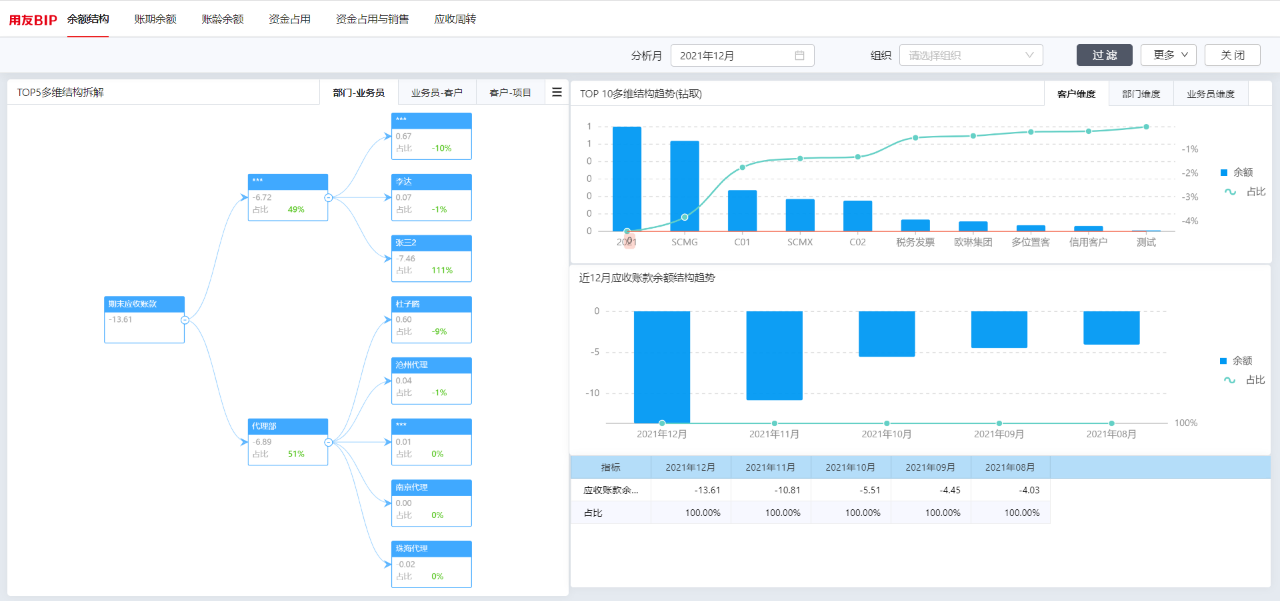The height and width of the screenshot is (601, 1280).
Task: Click the *** node showing 0.67
Action: click(x=431, y=136)
